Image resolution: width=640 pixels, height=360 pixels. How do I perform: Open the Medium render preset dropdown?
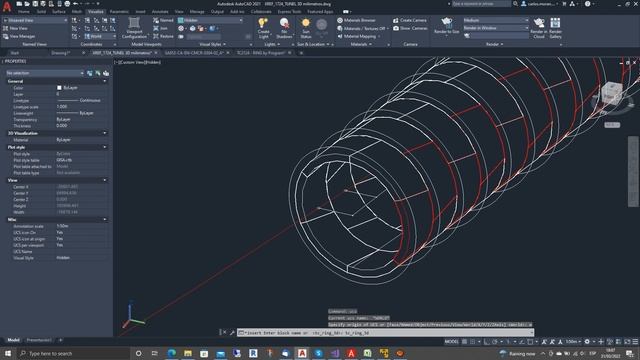(x=496, y=20)
